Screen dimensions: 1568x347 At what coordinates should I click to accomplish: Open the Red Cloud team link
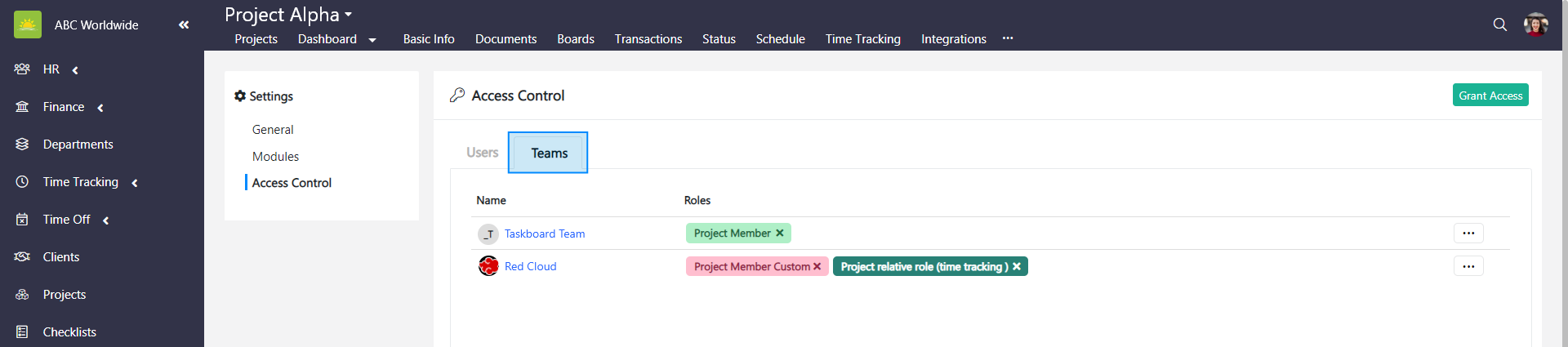tap(530, 266)
